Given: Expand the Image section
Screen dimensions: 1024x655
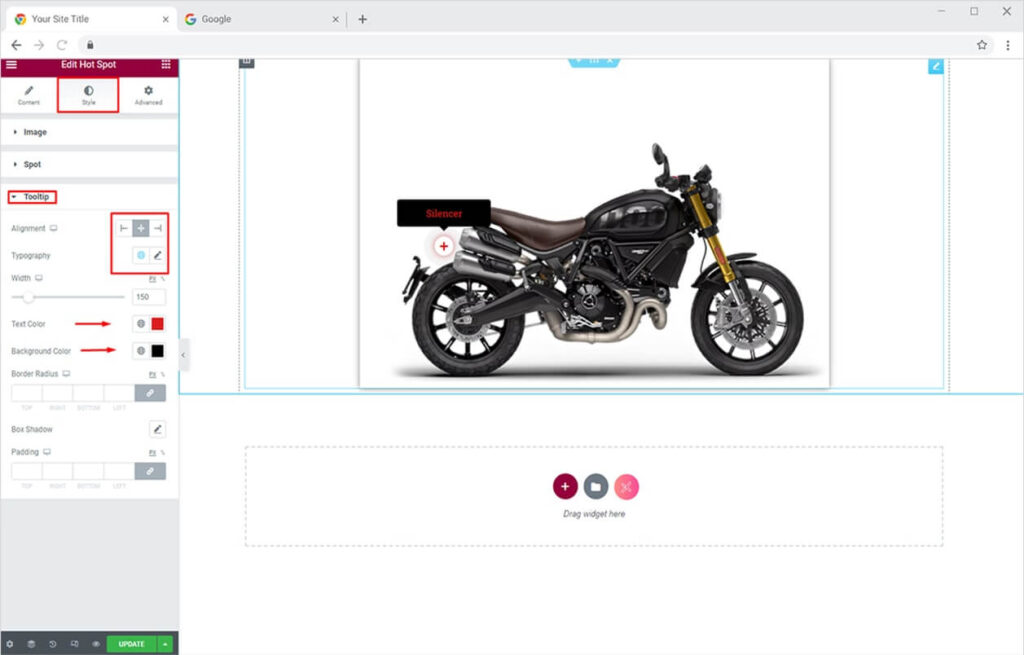Looking at the screenshot, I should [35, 132].
